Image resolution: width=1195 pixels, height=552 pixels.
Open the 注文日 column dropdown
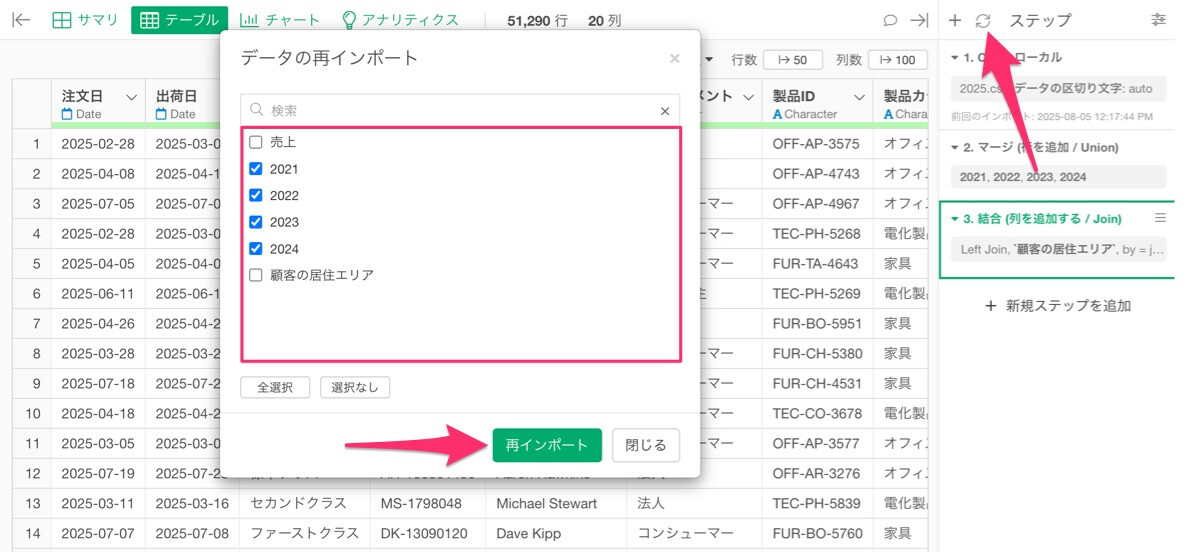tap(131, 97)
